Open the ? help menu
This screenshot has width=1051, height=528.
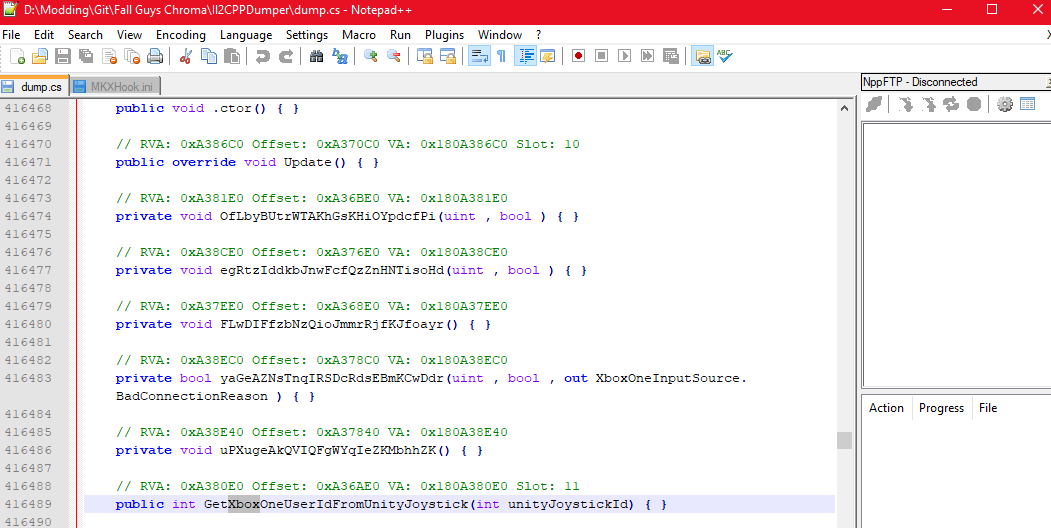click(x=538, y=35)
